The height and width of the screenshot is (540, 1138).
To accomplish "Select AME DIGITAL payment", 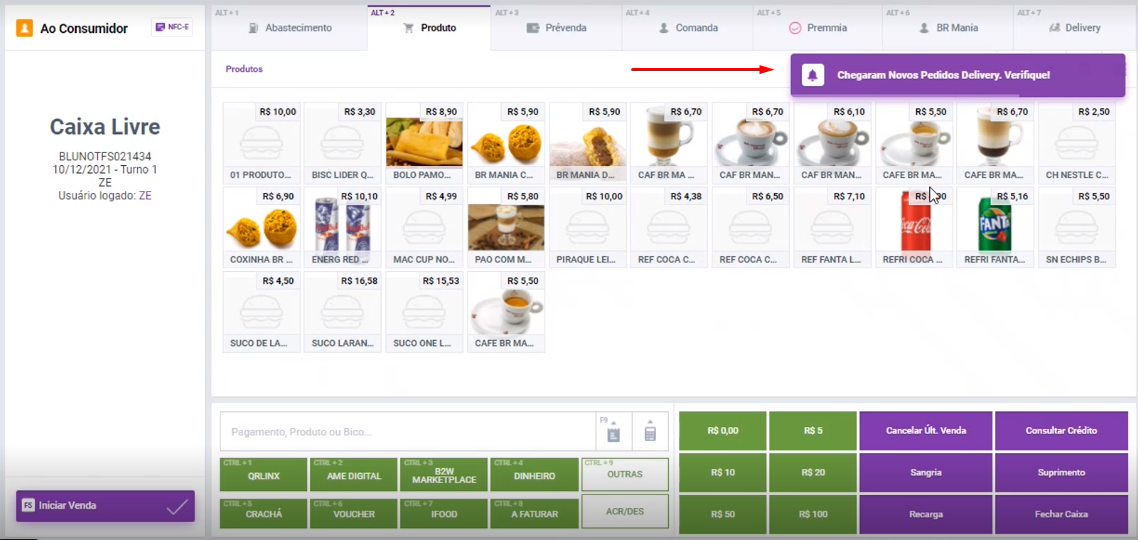I will click(x=353, y=475).
